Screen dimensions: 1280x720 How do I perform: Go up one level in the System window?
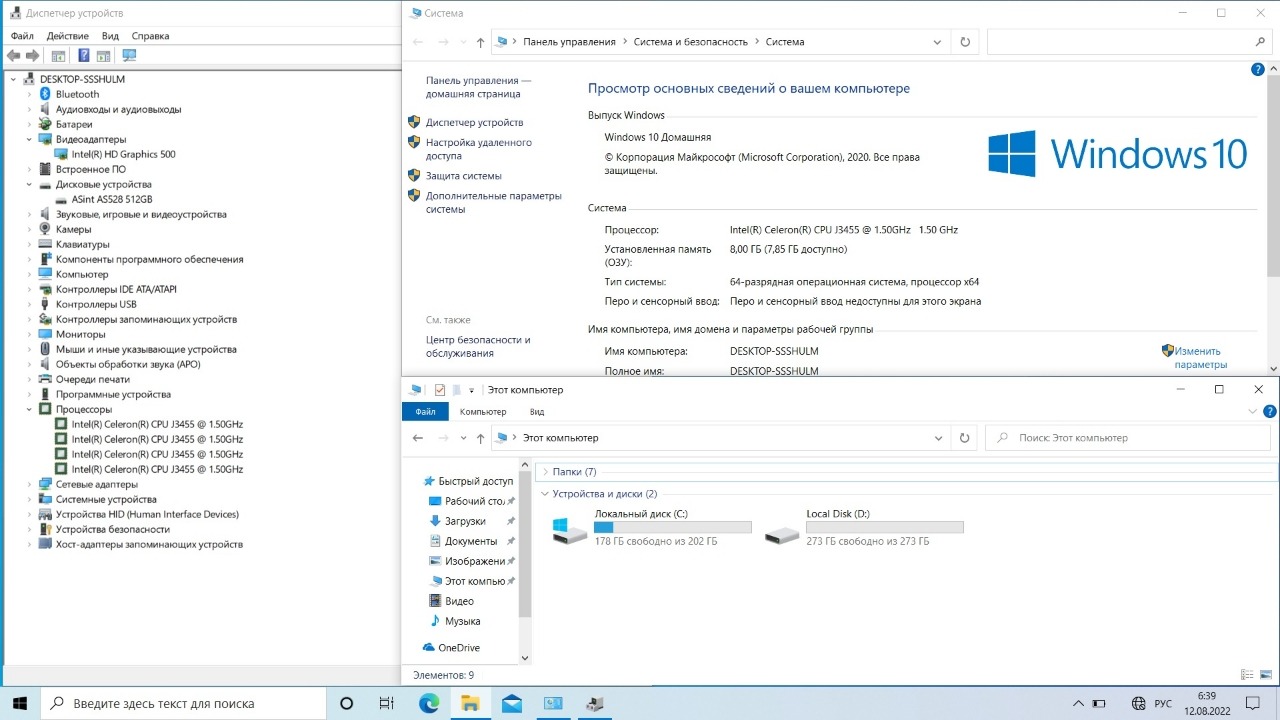click(x=481, y=42)
